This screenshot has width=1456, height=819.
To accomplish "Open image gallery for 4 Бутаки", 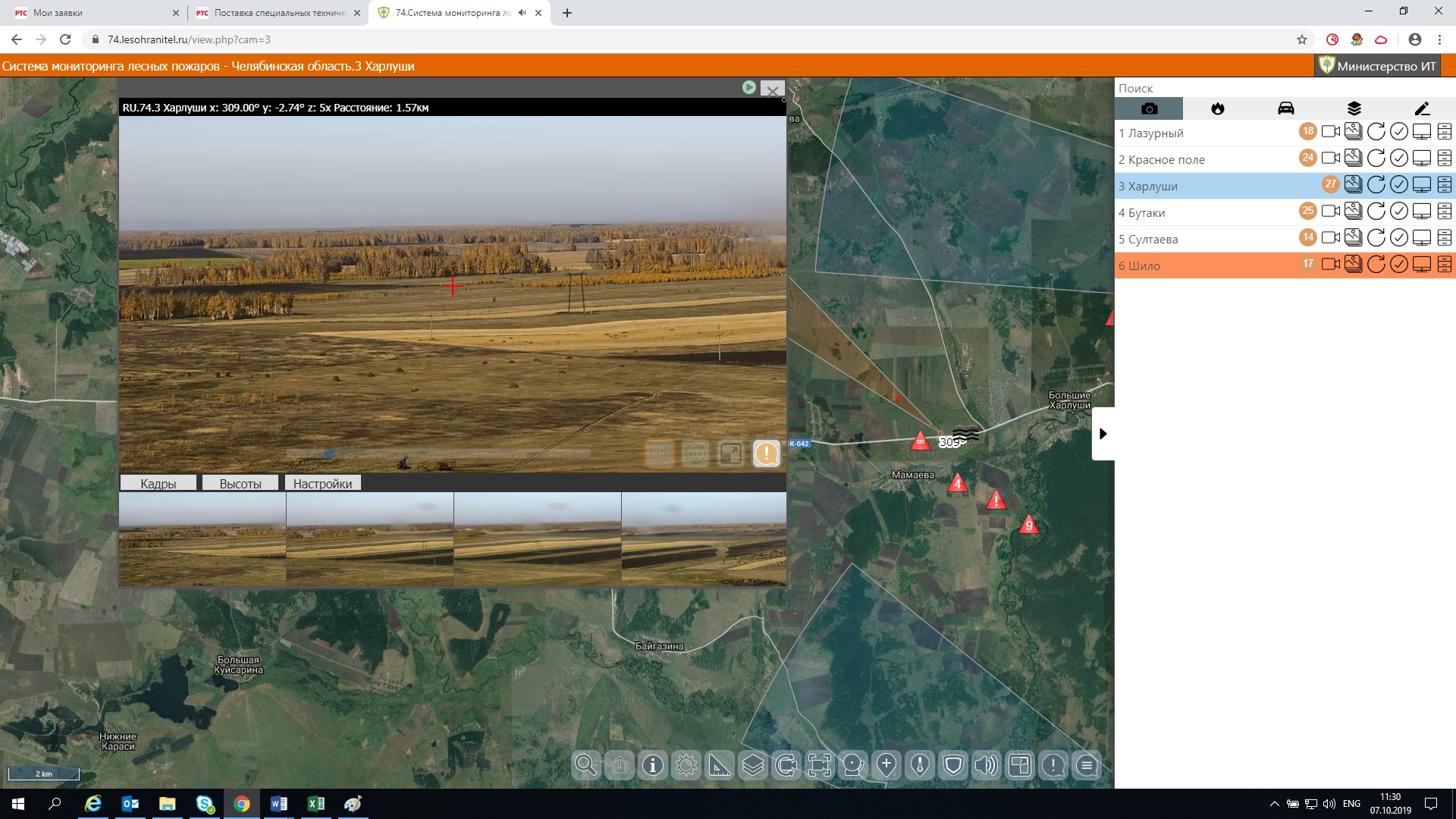I will point(1353,212).
